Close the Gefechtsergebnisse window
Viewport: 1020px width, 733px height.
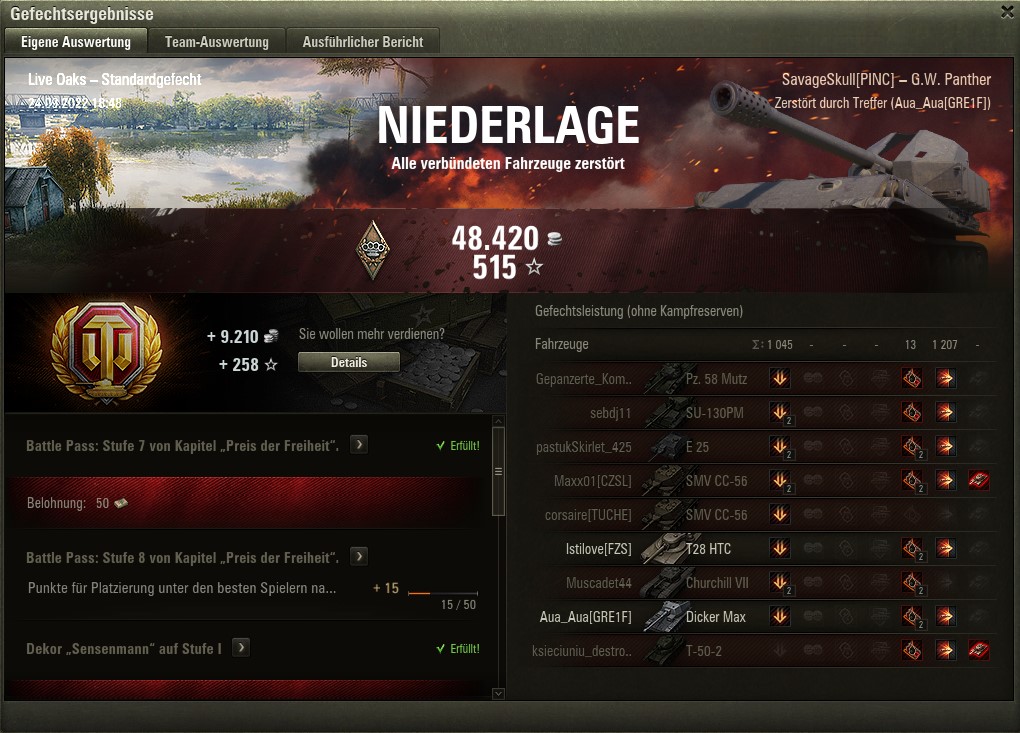[x=1007, y=12]
